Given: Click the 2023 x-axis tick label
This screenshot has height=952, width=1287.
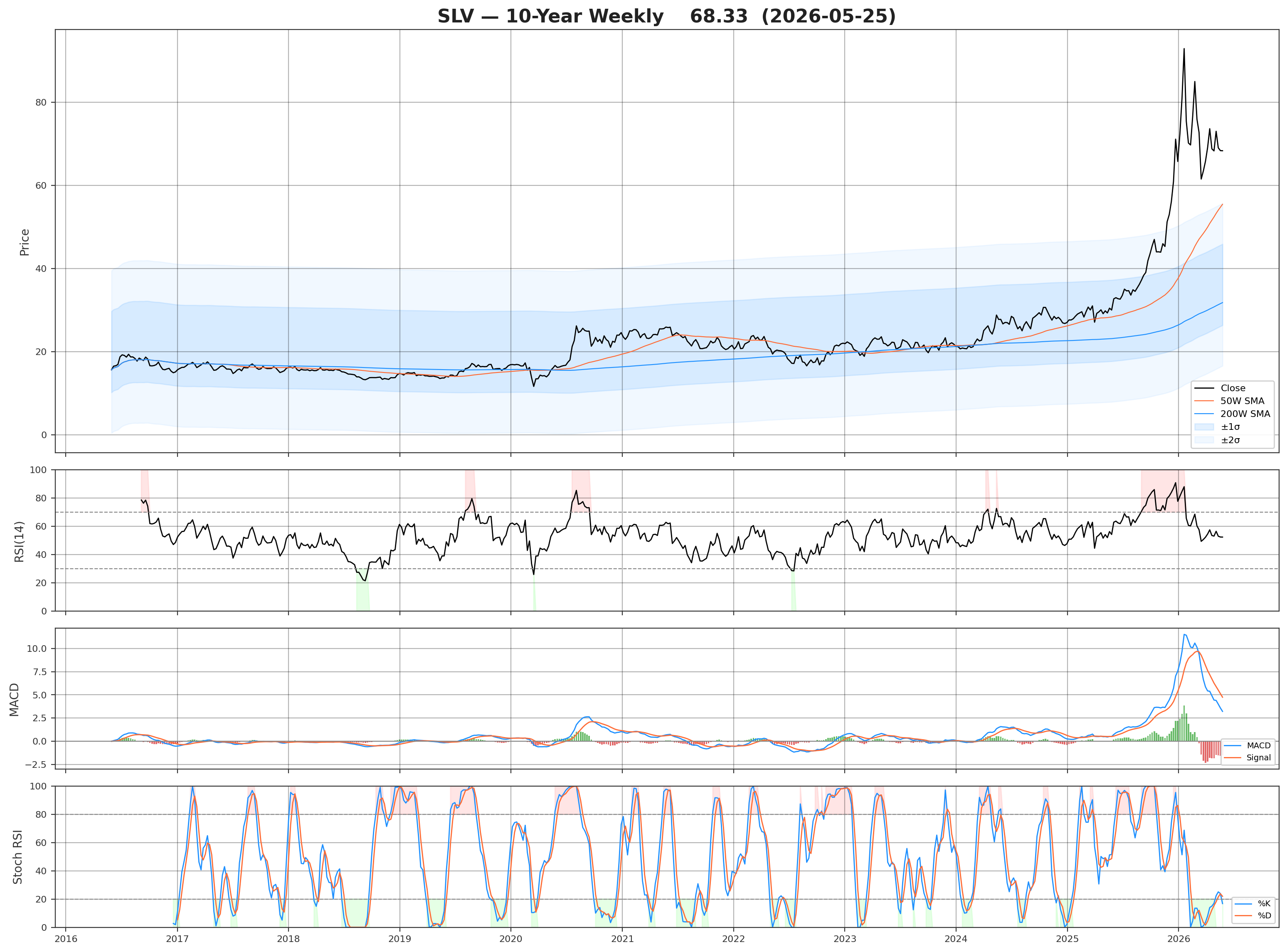Looking at the screenshot, I should coord(845,940).
